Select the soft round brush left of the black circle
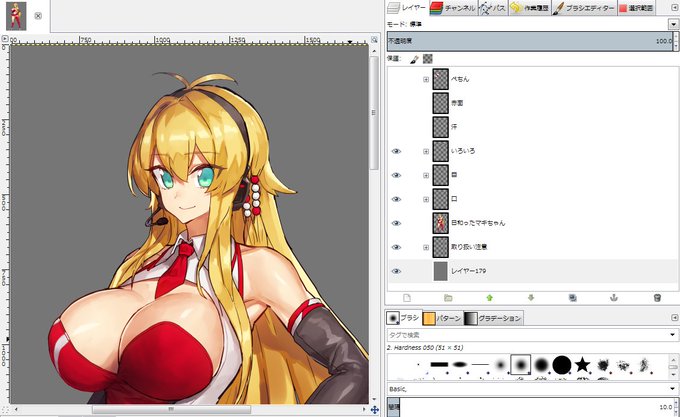This screenshot has height=417, width=680. (541, 365)
